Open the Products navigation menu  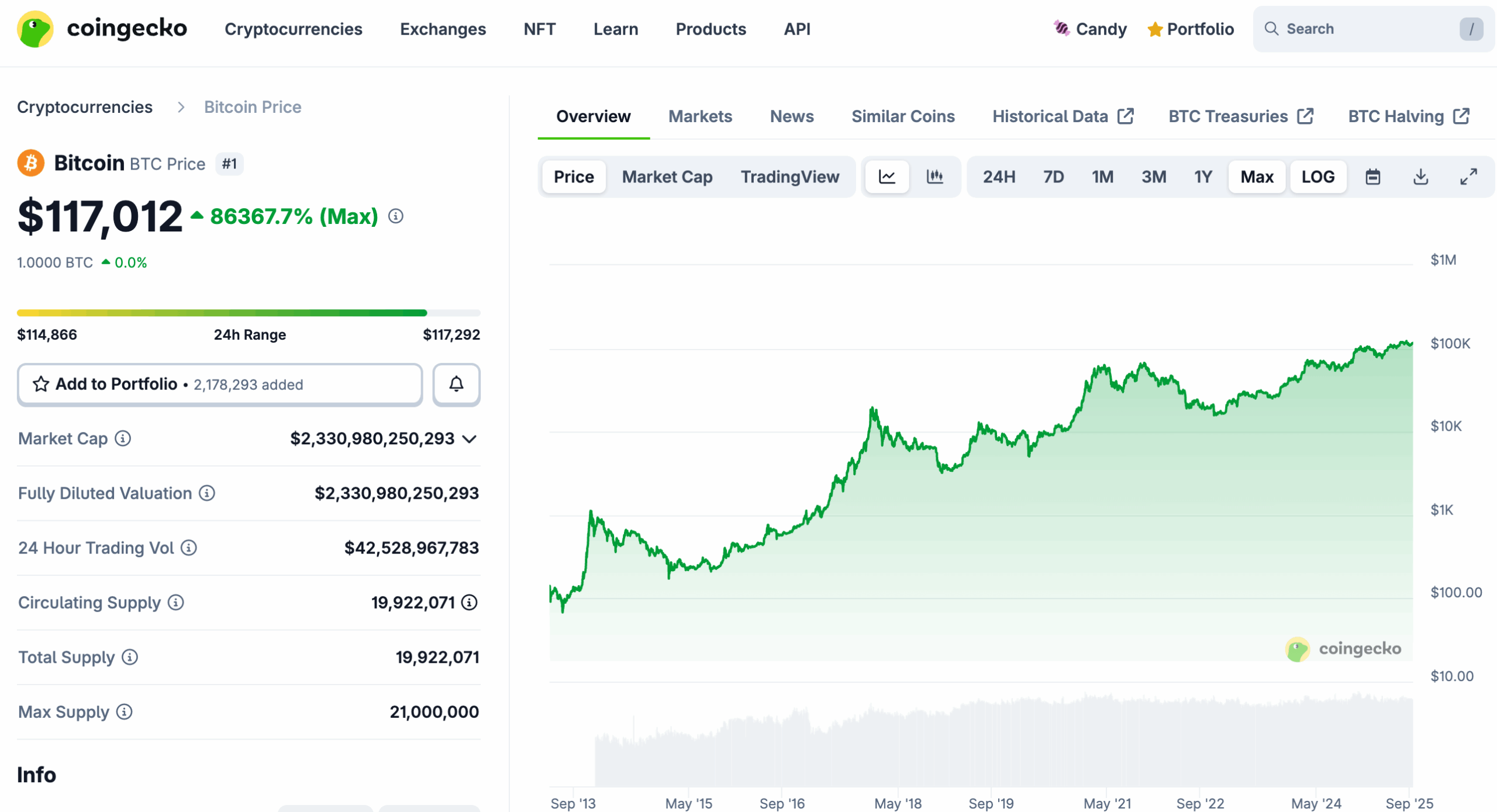click(x=710, y=29)
